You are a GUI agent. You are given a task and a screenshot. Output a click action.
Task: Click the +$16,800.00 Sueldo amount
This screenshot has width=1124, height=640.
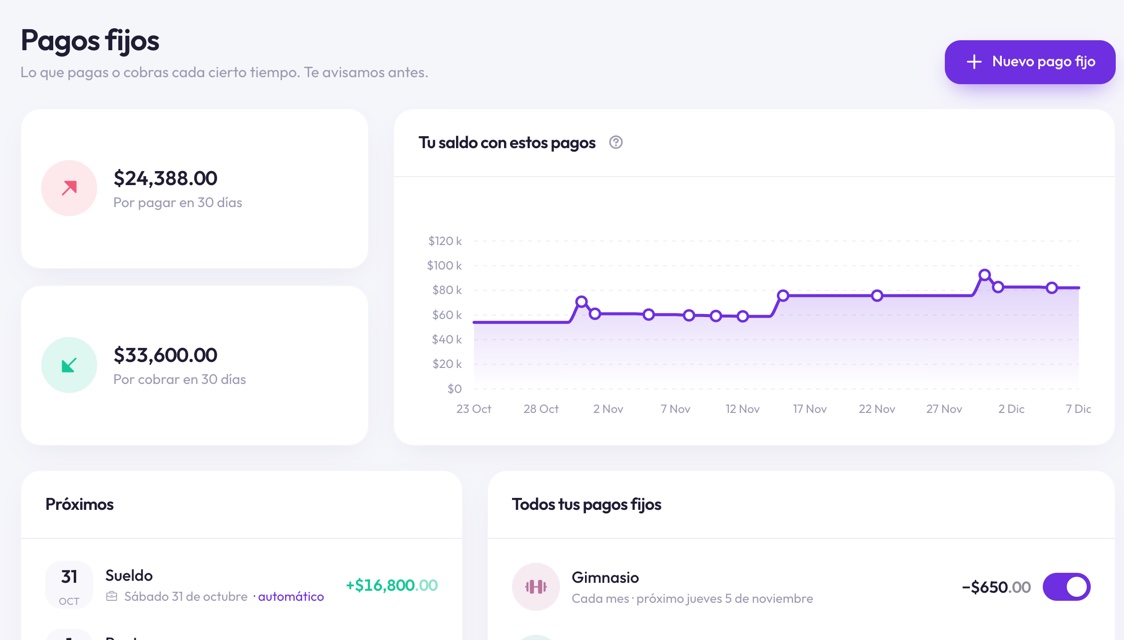391,585
